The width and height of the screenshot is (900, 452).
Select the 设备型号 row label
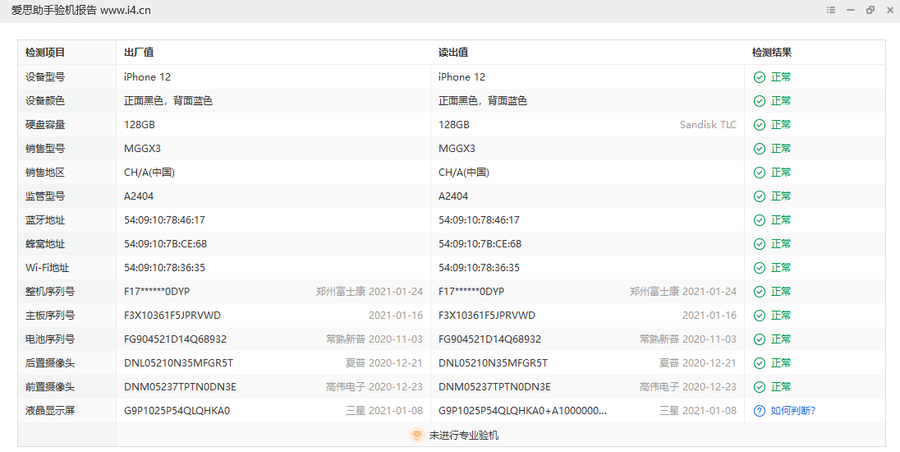(x=45, y=77)
